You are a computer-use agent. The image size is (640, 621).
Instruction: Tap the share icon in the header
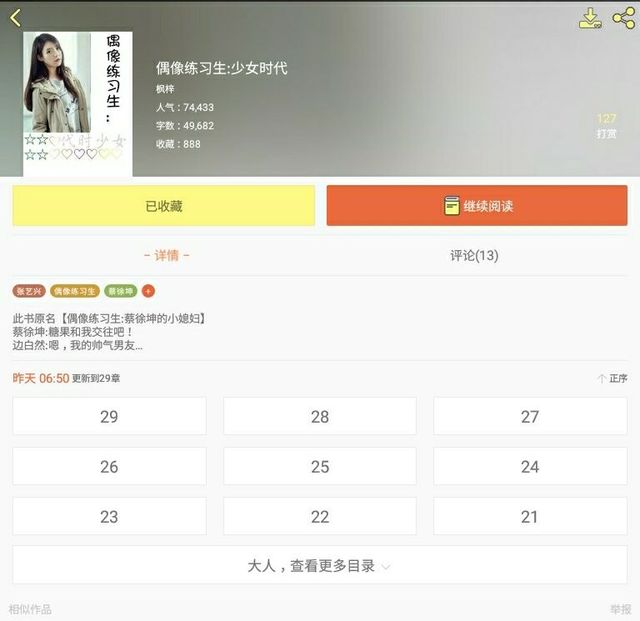coord(624,19)
